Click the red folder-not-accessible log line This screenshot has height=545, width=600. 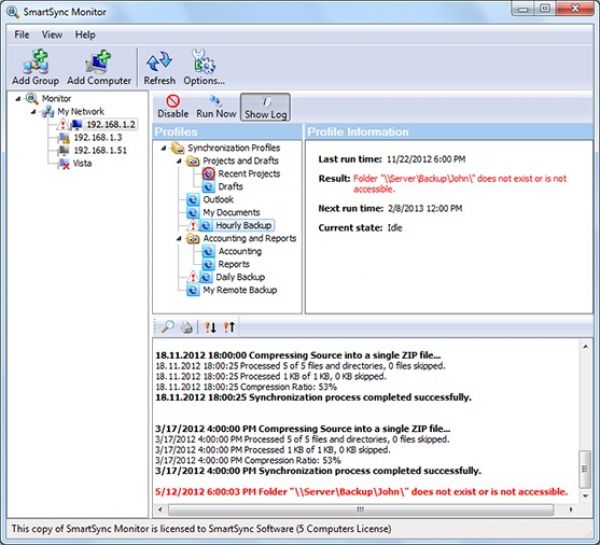pyautogui.click(x=361, y=492)
